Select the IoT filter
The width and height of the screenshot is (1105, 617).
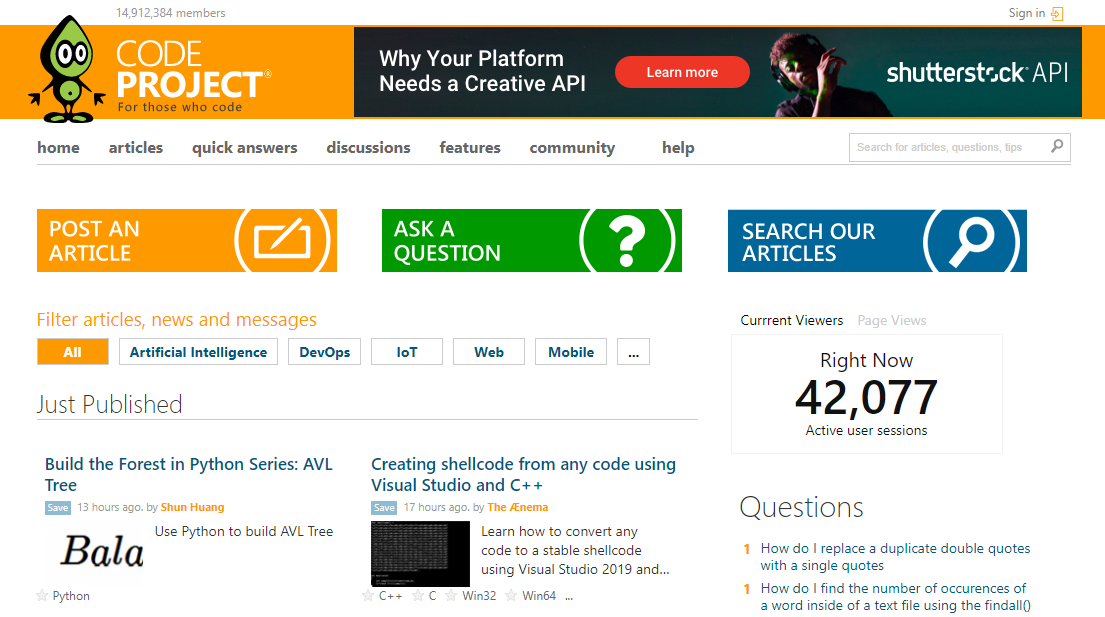coord(407,351)
